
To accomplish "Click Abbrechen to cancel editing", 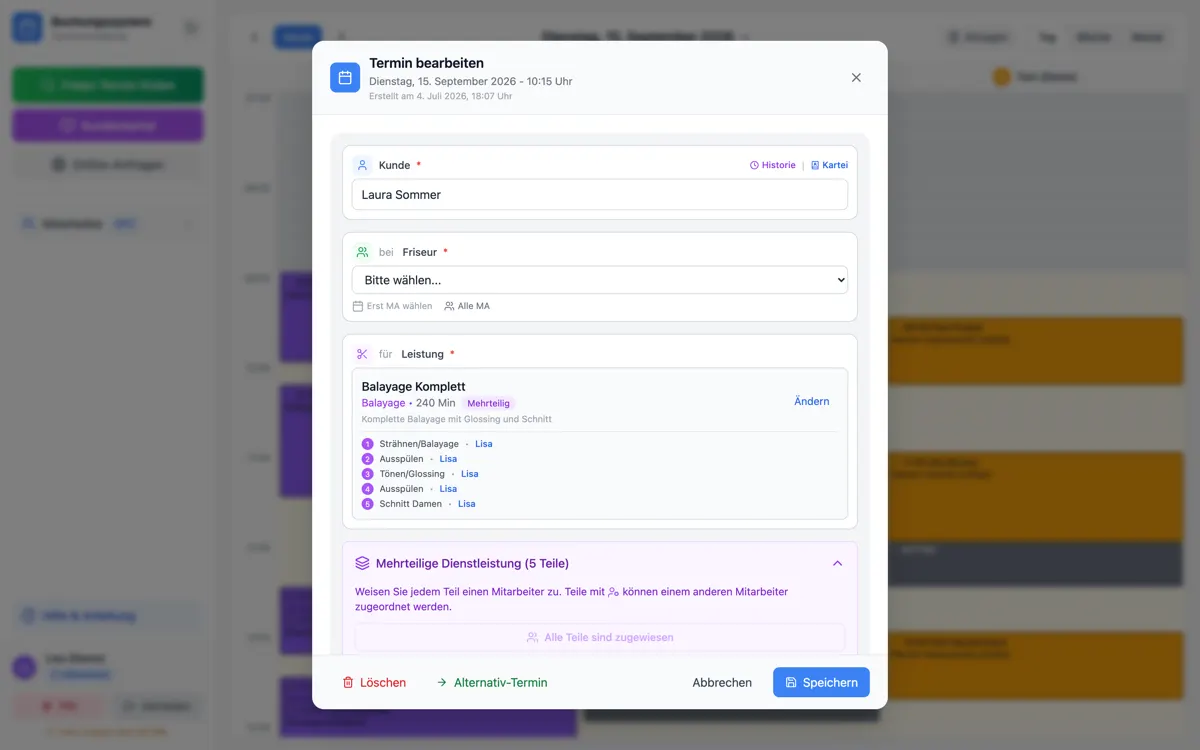I will pyautogui.click(x=722, y=683).
